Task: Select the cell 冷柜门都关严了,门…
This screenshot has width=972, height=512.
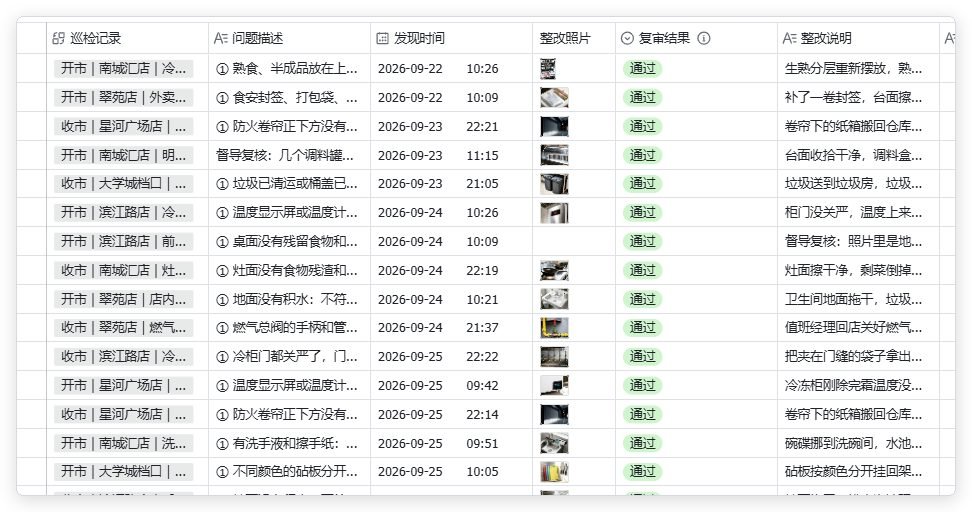Action: (x=289, y=357)
